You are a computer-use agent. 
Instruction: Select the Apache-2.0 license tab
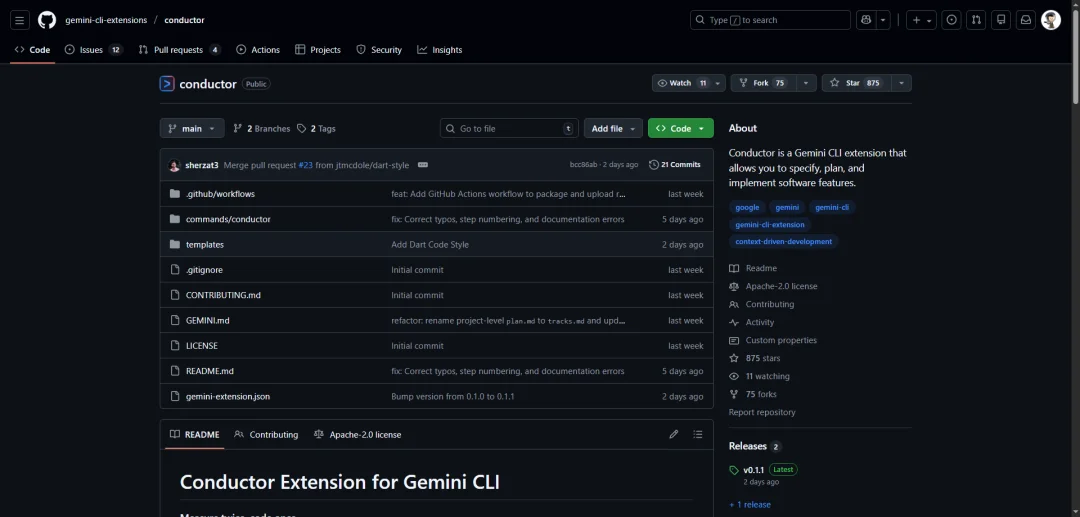point(357,434)
